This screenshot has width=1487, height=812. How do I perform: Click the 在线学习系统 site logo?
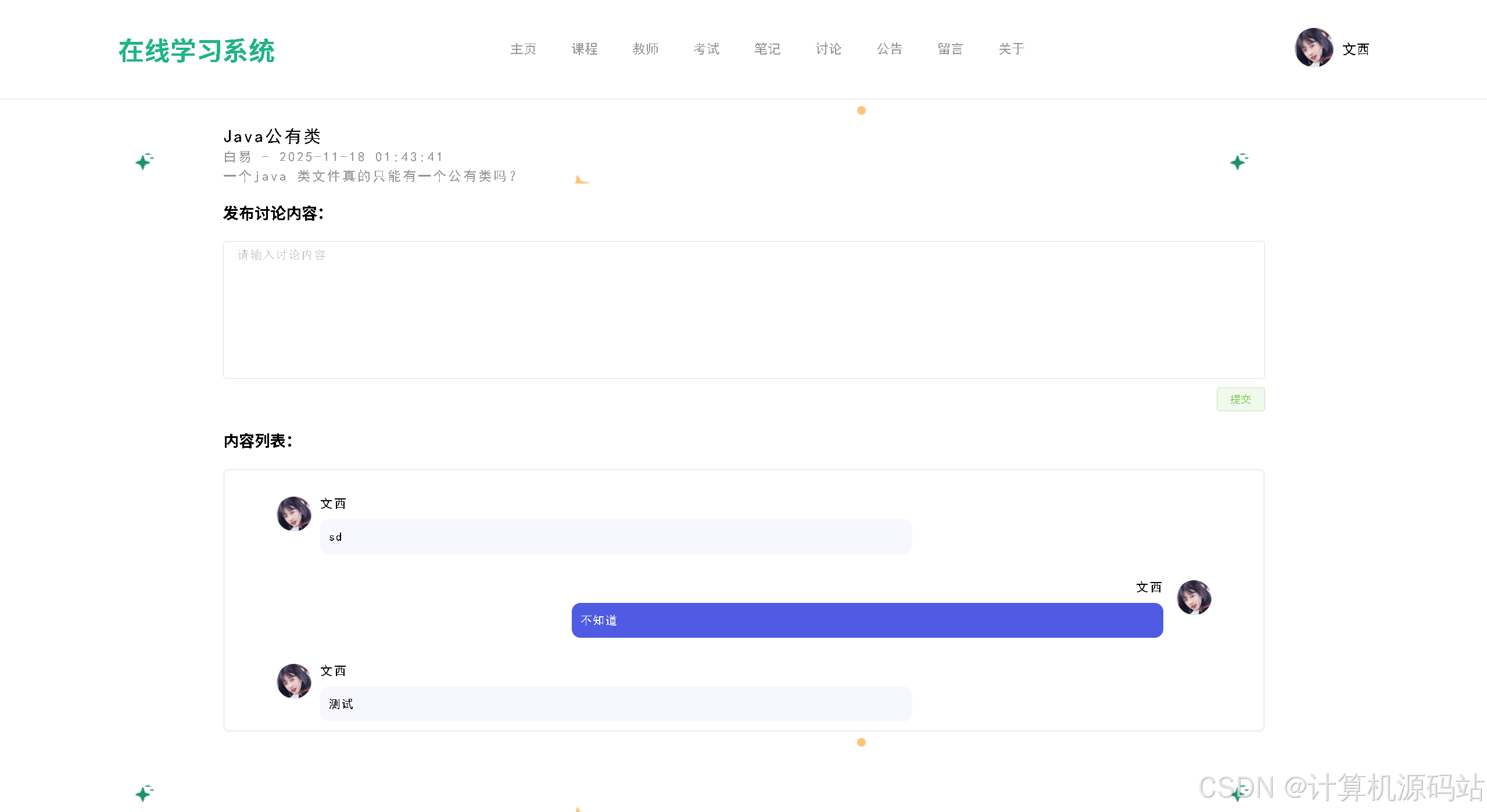click(196, 51)
